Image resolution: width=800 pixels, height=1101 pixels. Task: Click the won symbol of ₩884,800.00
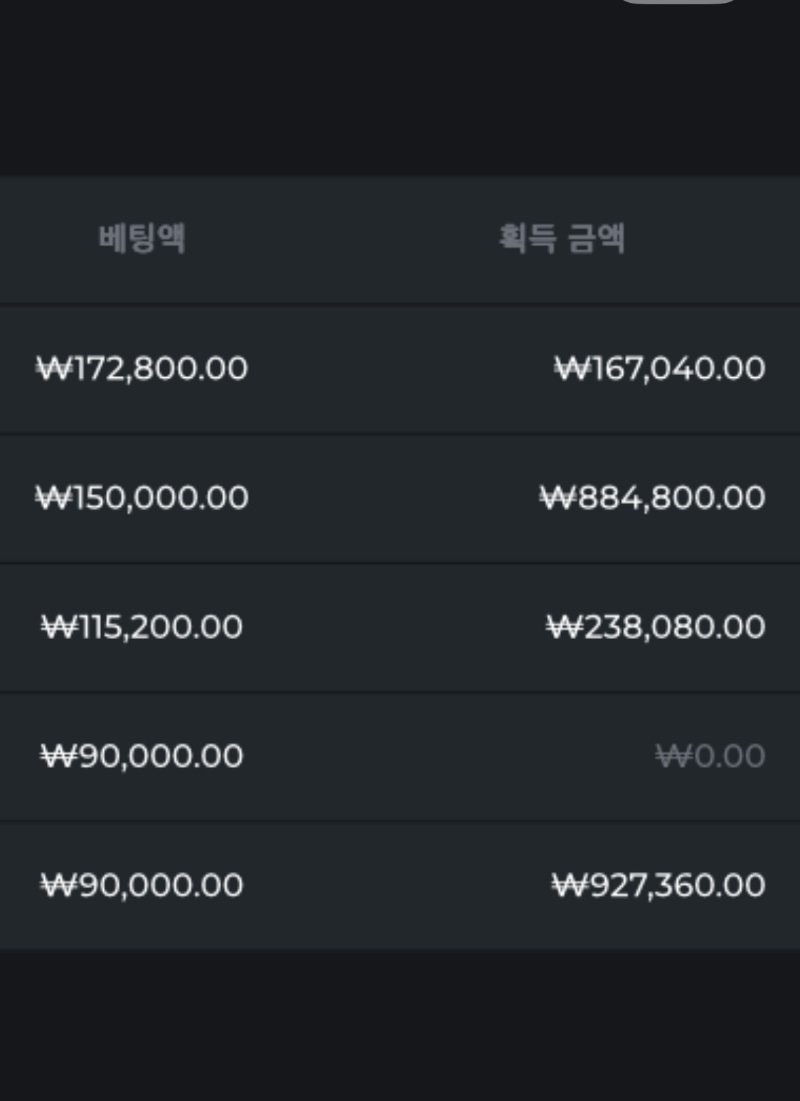(554, 498)
